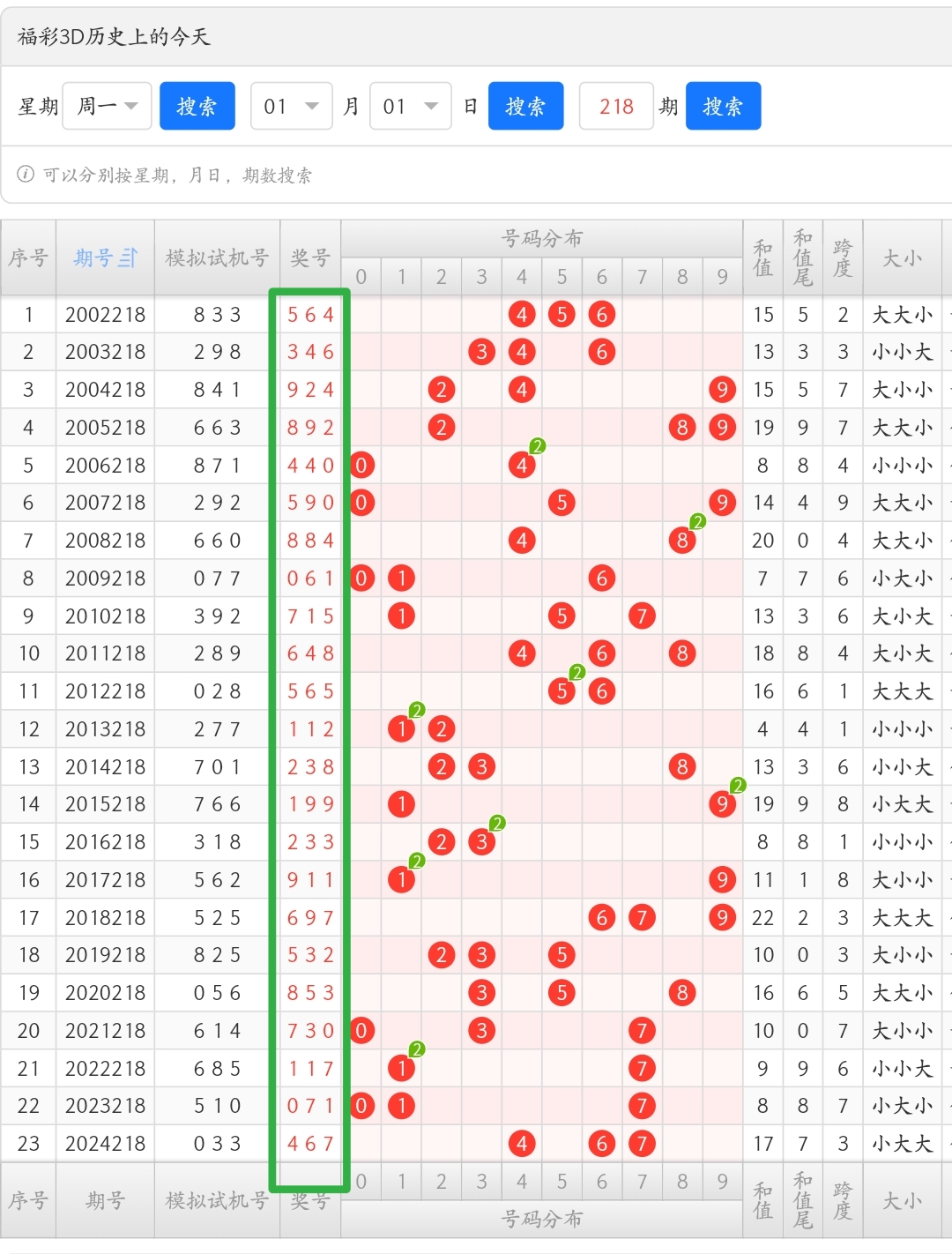The width and height of the screenshot is (952, 1254).
Task: Select period number 2003218
Action: point(105,352)
